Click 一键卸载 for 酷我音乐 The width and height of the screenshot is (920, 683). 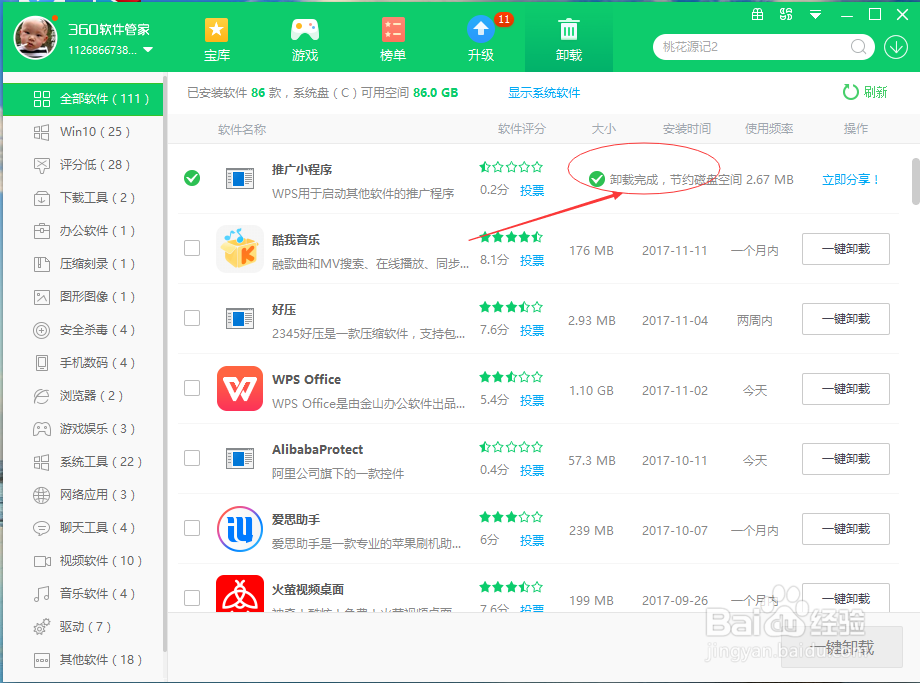tap(845, 249)
